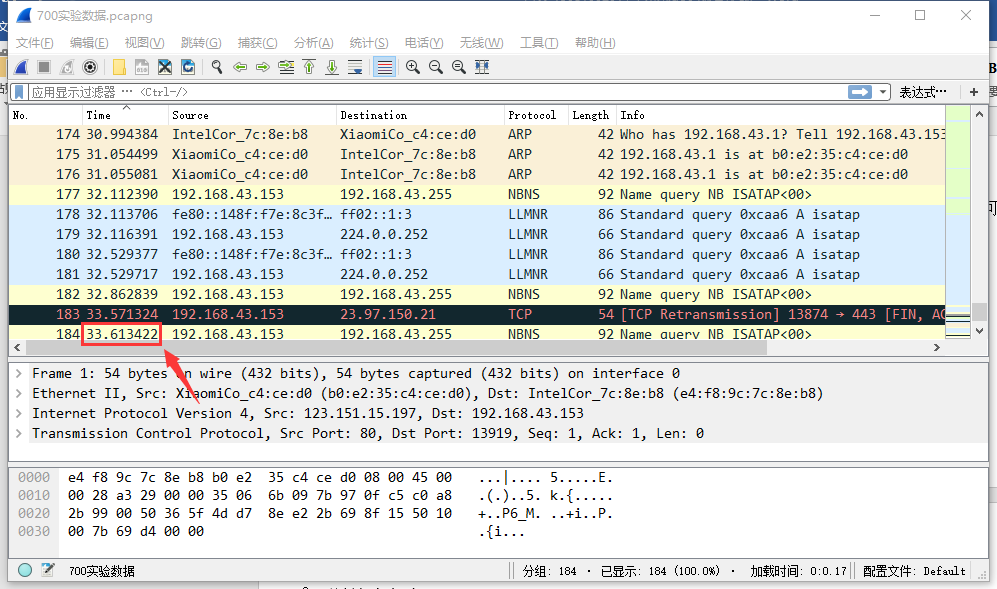Jump to the last packet icon

332,67
